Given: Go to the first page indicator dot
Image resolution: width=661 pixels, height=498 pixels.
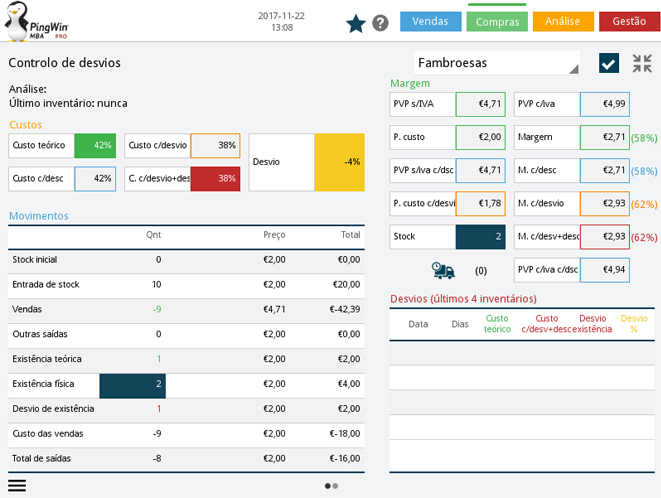Looking at the screenshot, I should 328,486.
